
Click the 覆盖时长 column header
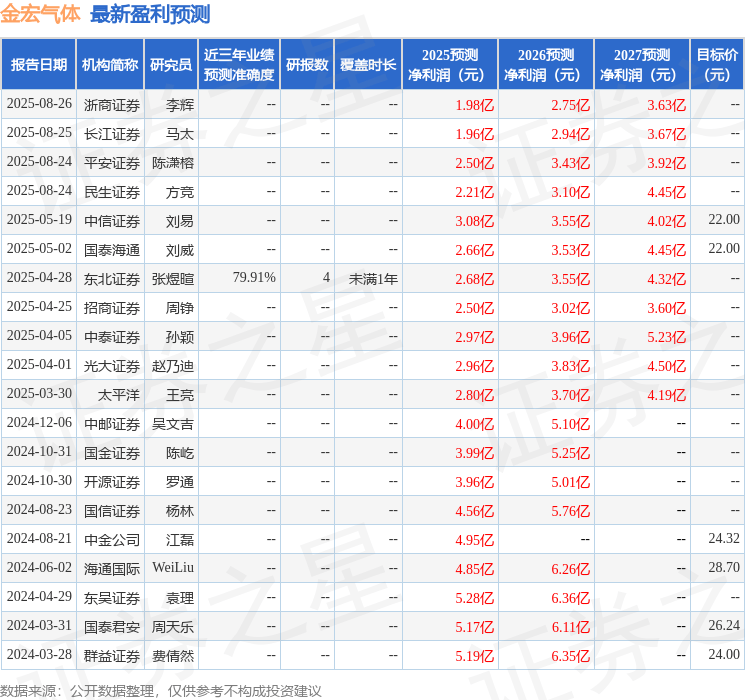[368, 65]
